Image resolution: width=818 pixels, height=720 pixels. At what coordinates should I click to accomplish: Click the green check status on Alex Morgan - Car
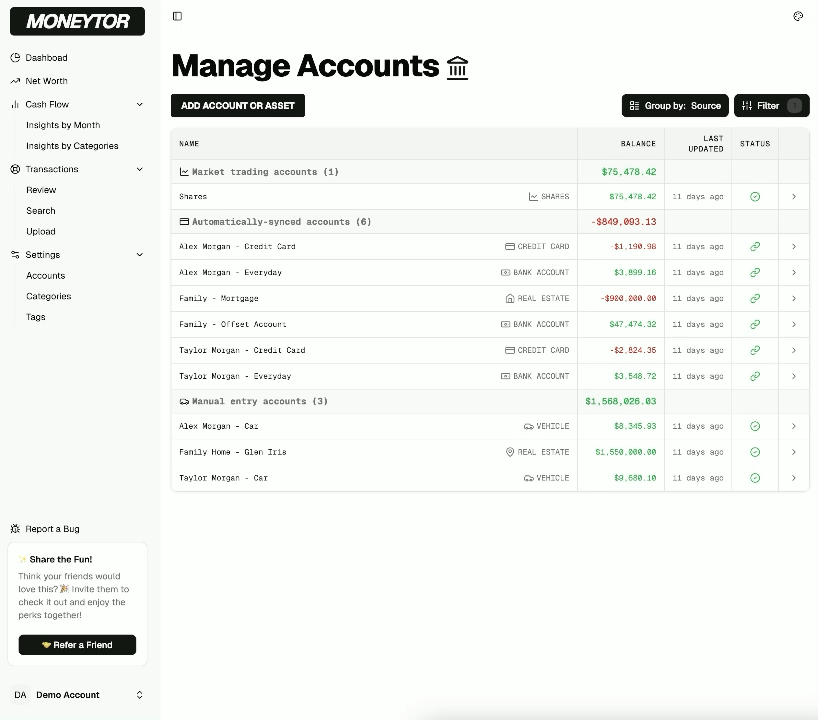pyautogui.click(x=755, y=425)
